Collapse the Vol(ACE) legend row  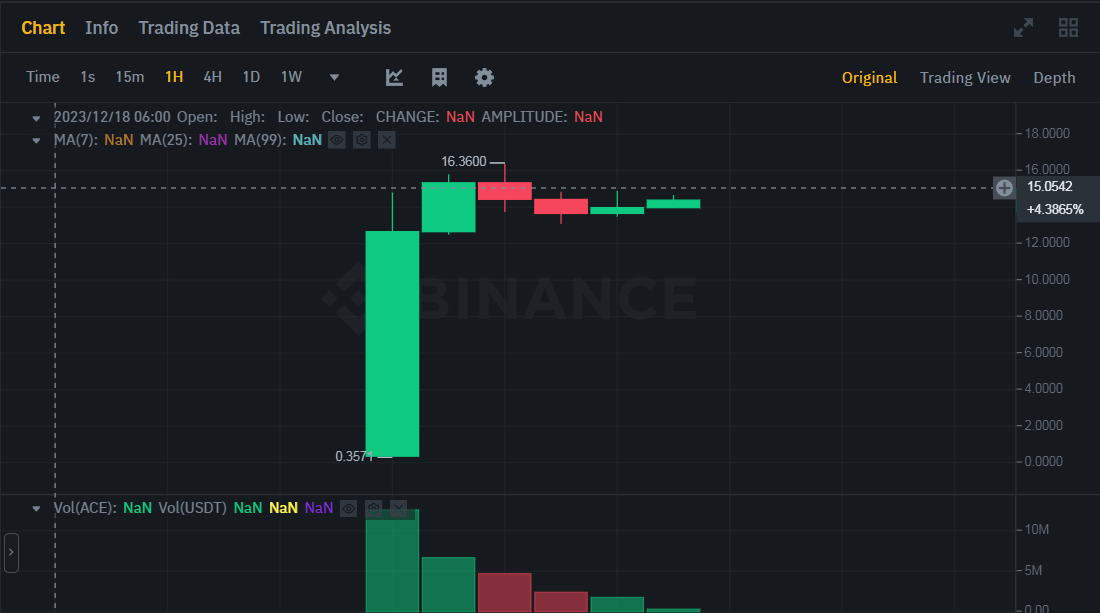[37, 508]
